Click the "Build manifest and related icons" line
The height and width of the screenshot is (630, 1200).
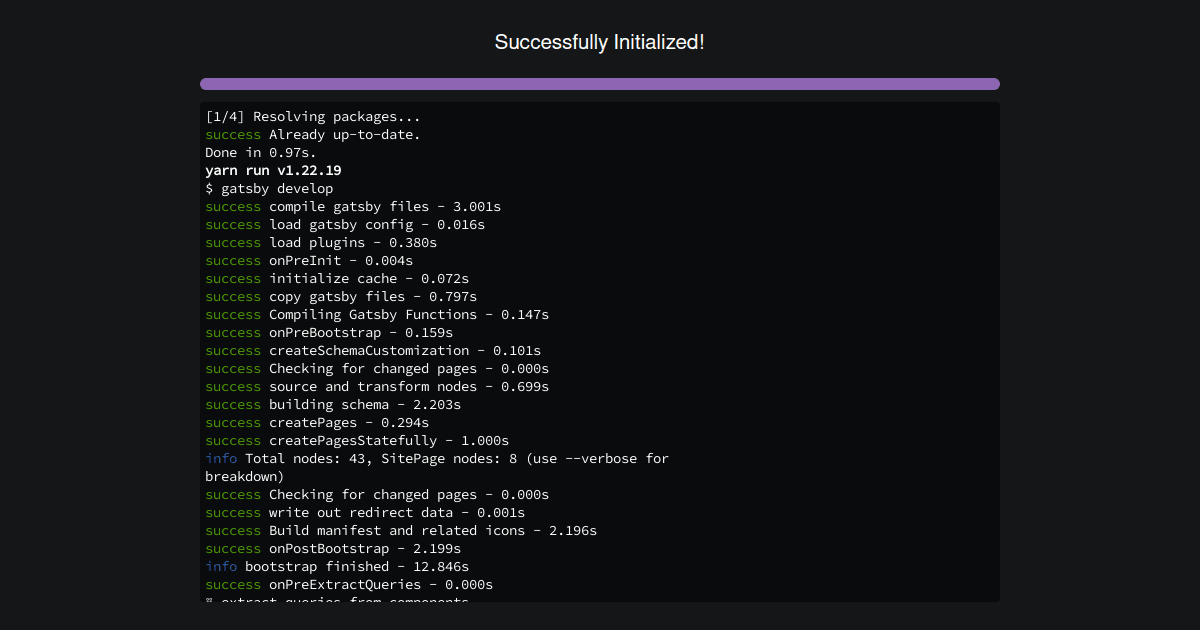pyautogui.click(x=401, y=531)
